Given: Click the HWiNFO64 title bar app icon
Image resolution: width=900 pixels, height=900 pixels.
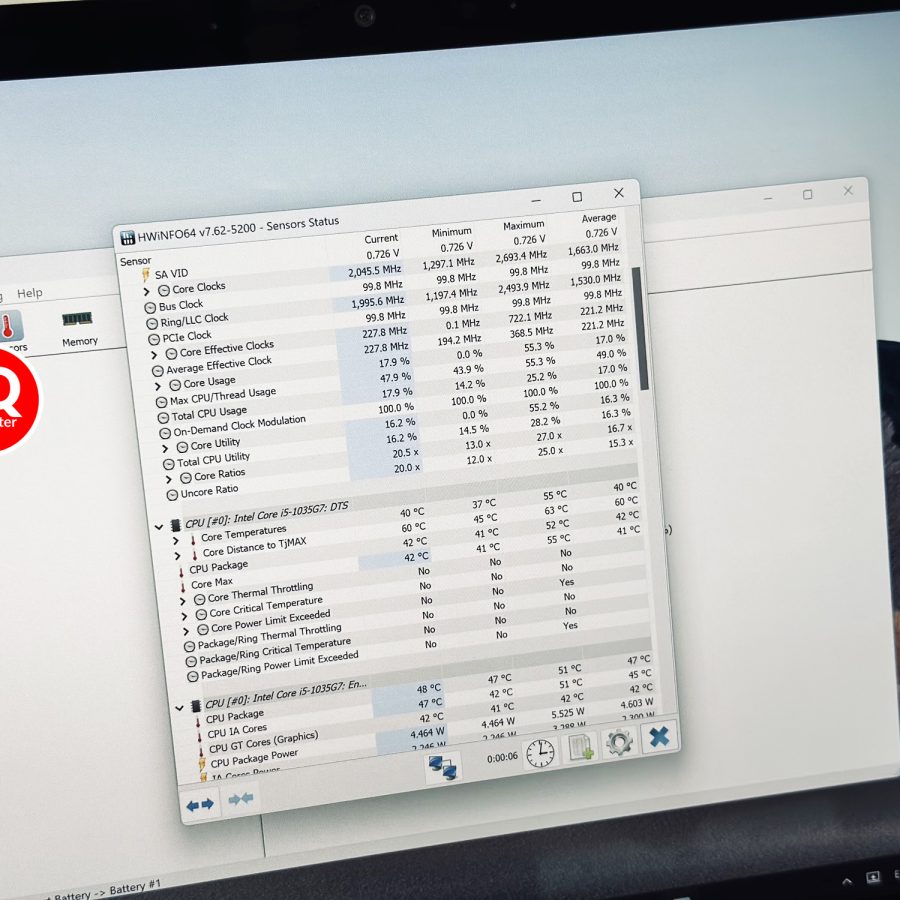Looking at the screenshot, I should 127,238.
